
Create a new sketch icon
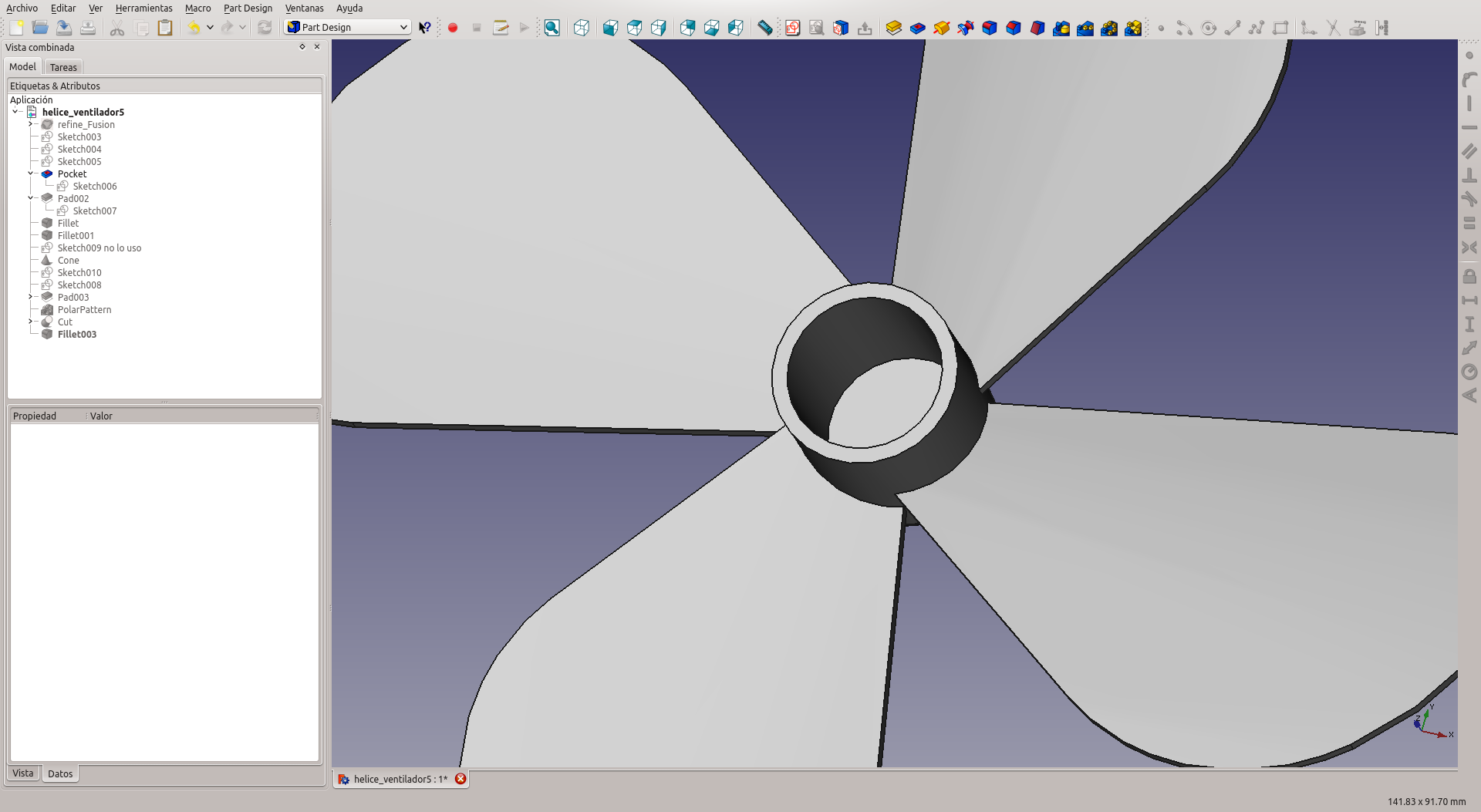pyautogui.click(x=792, y=28)
